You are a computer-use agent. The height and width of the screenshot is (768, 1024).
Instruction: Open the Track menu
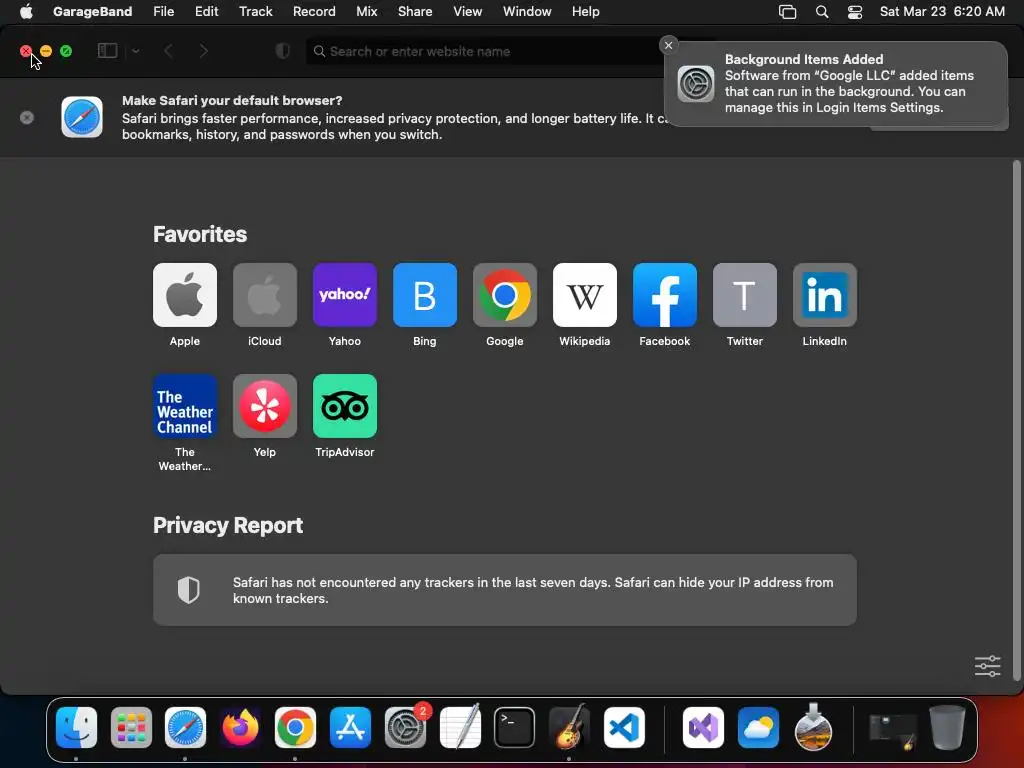[x=255, y=12]
